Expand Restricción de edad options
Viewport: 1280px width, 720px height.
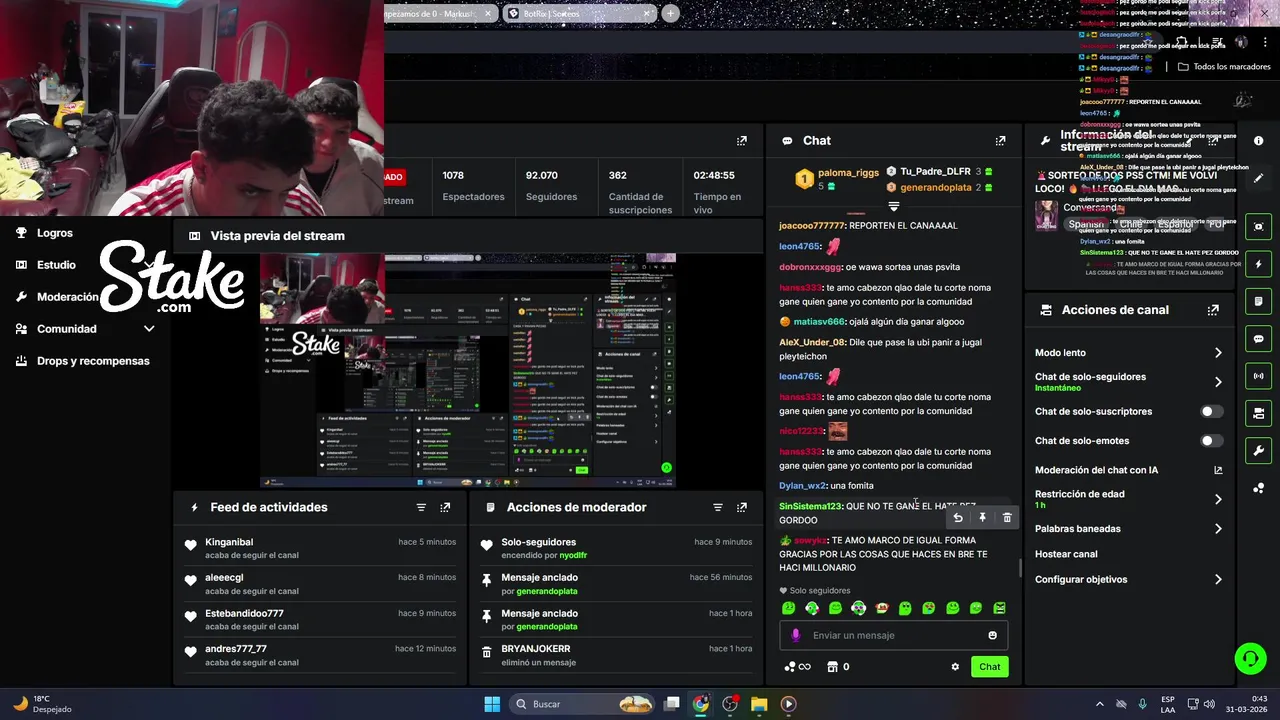click(x=1218, y=499)
